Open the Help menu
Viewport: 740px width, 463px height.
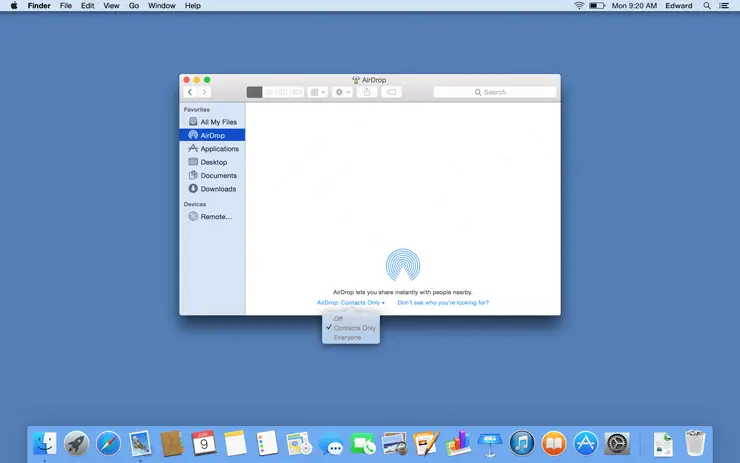pyautogui.click(x=193, y=6)
